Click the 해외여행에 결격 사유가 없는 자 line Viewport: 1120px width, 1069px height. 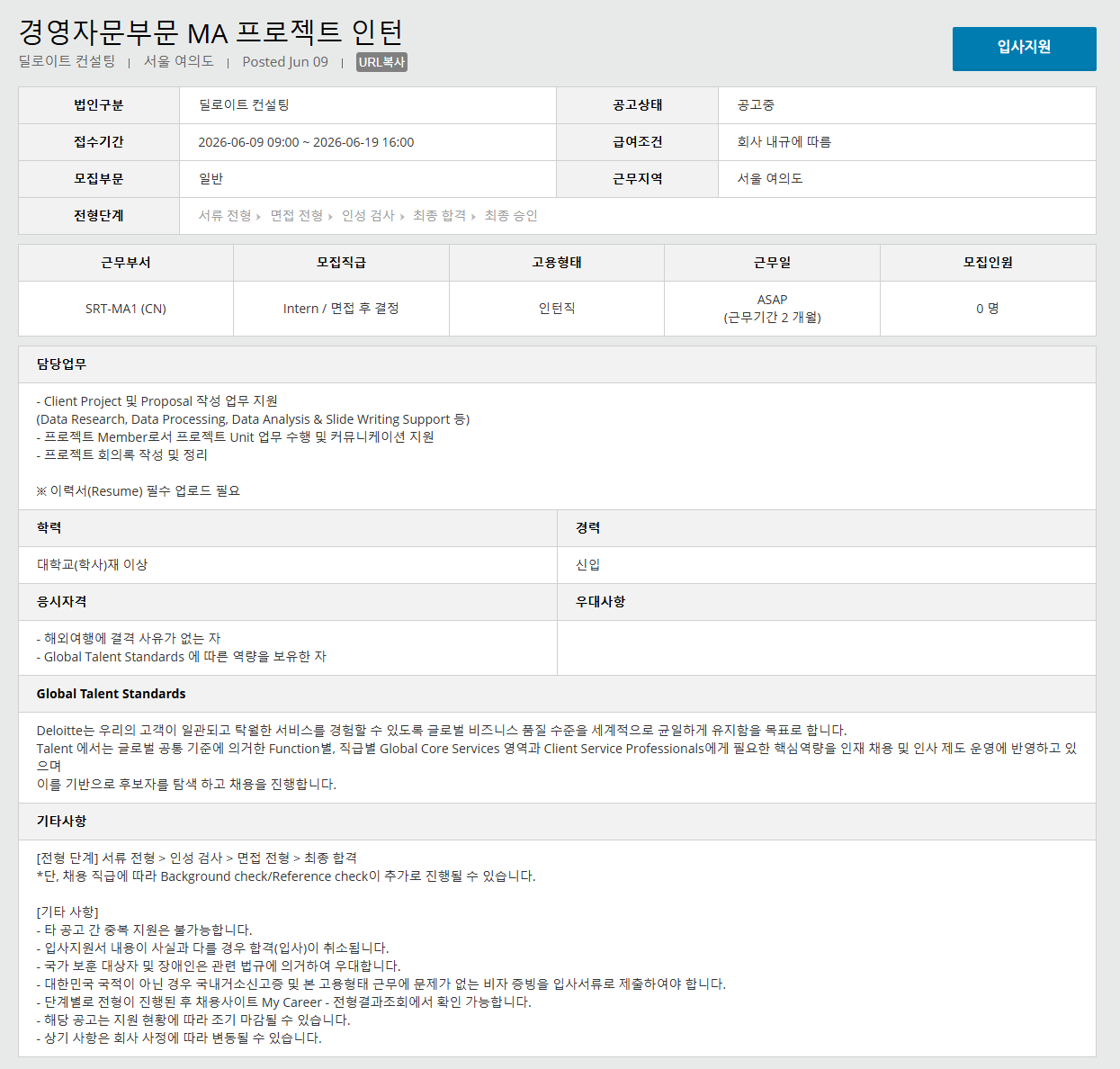[x=129, y=639]
